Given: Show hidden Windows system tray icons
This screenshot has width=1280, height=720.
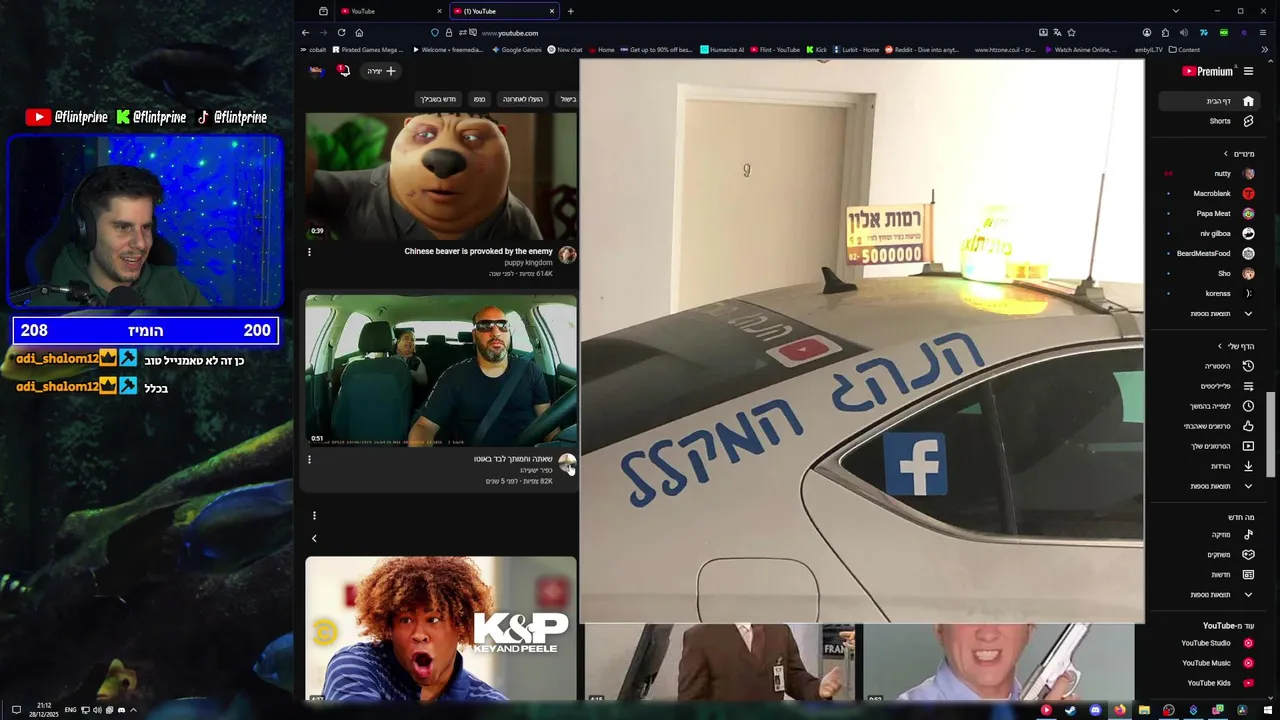Looking at the screenshot, I should coord(133,710).
